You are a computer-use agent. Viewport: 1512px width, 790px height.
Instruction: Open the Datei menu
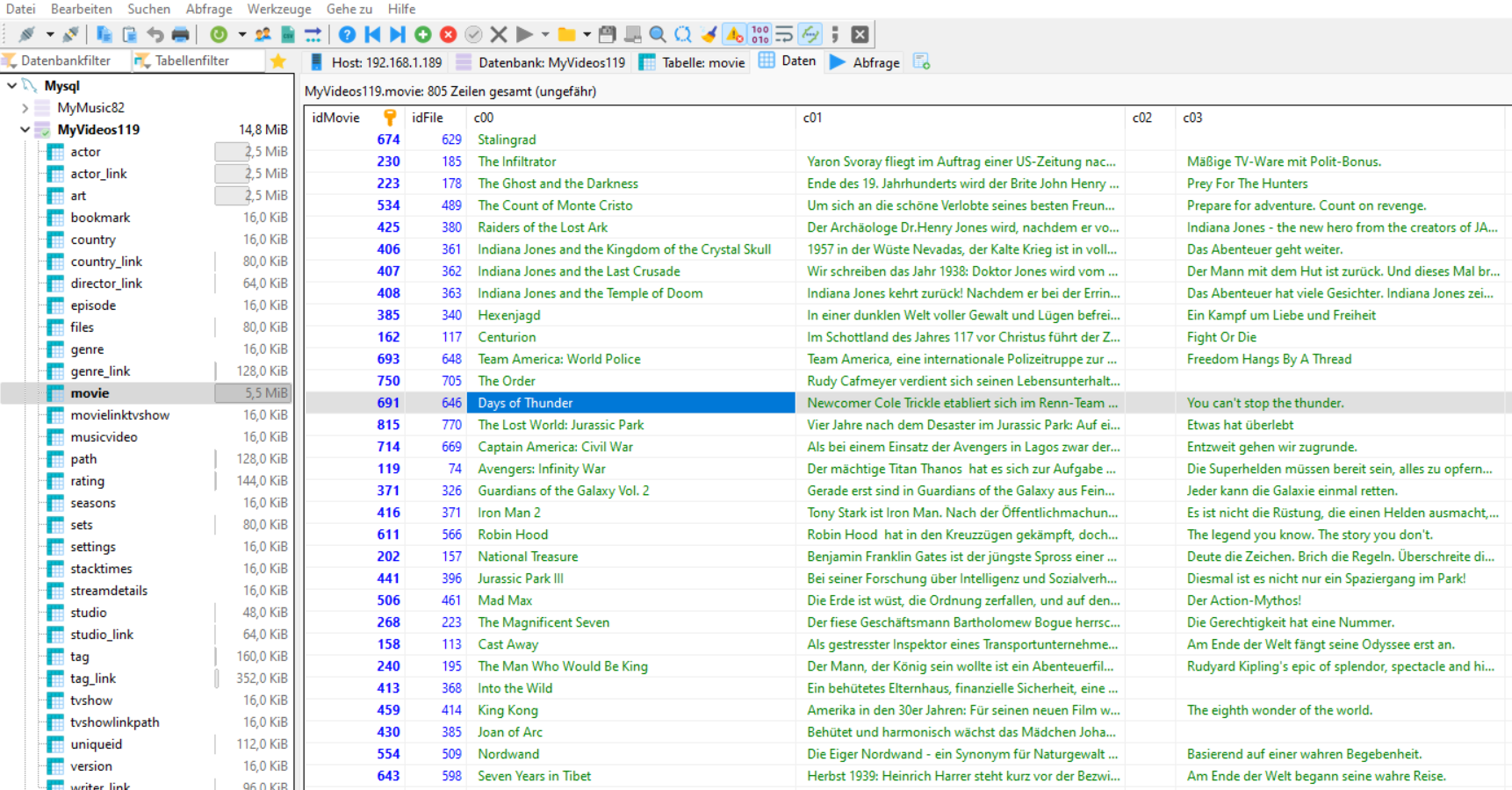coord(21,9)
